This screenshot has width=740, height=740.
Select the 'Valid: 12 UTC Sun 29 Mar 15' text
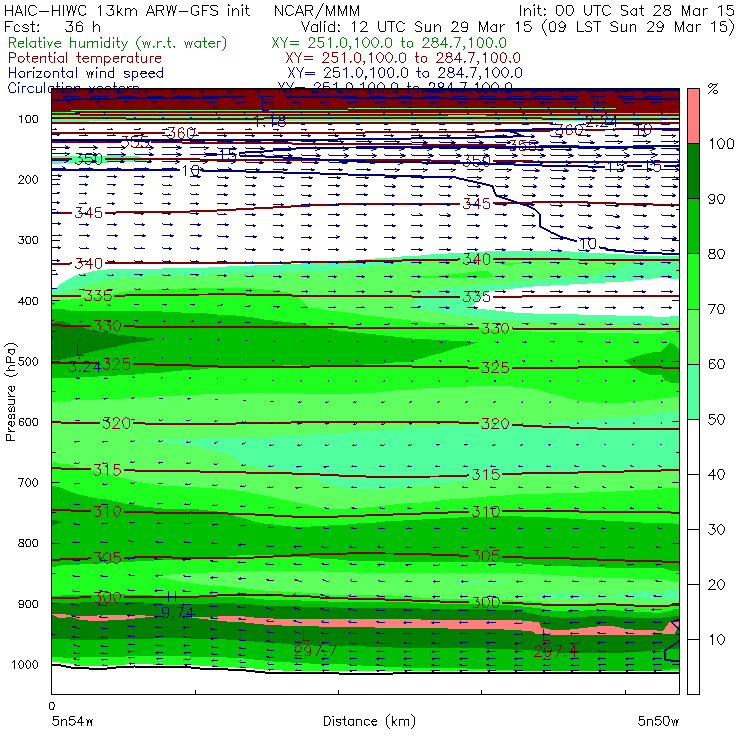416,27
